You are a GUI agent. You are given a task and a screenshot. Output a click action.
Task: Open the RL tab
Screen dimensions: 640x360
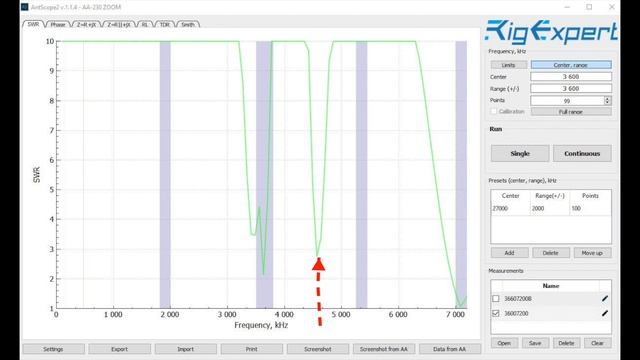145,24
